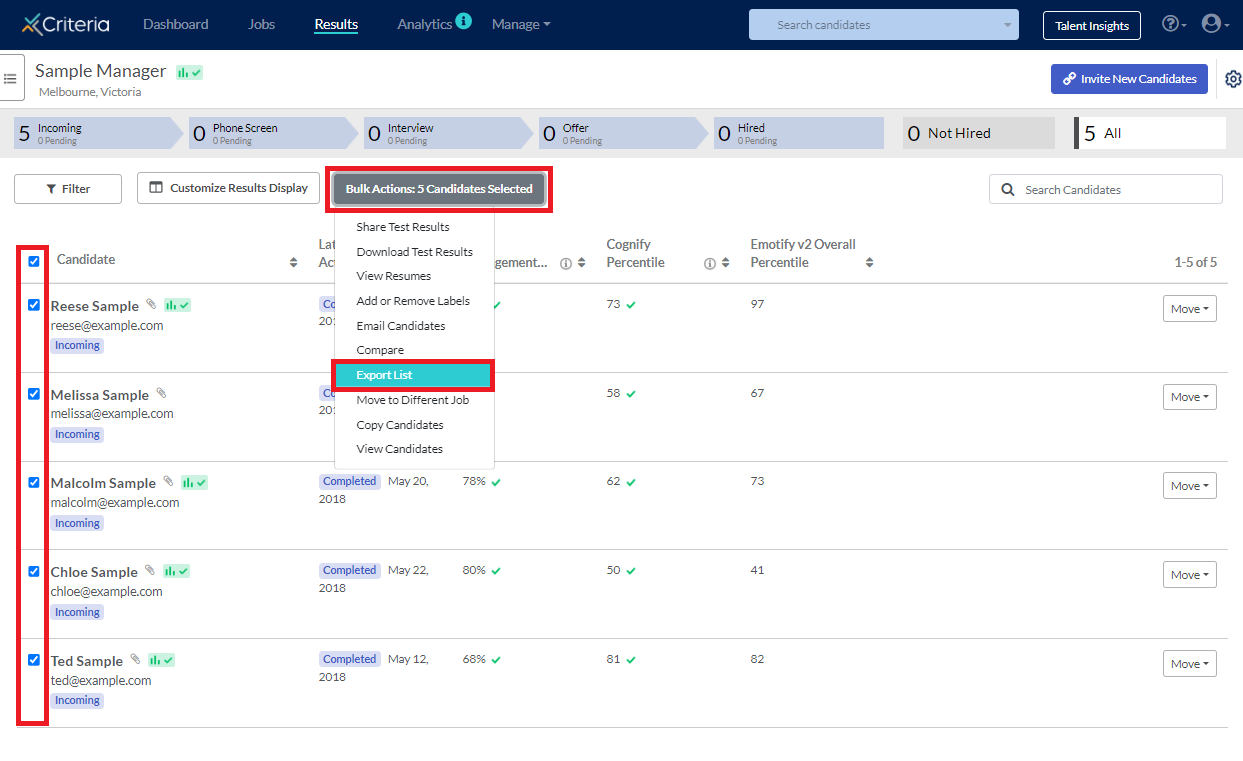Open the Analytics tab
1243x761 pixels.
click(424, 24)
